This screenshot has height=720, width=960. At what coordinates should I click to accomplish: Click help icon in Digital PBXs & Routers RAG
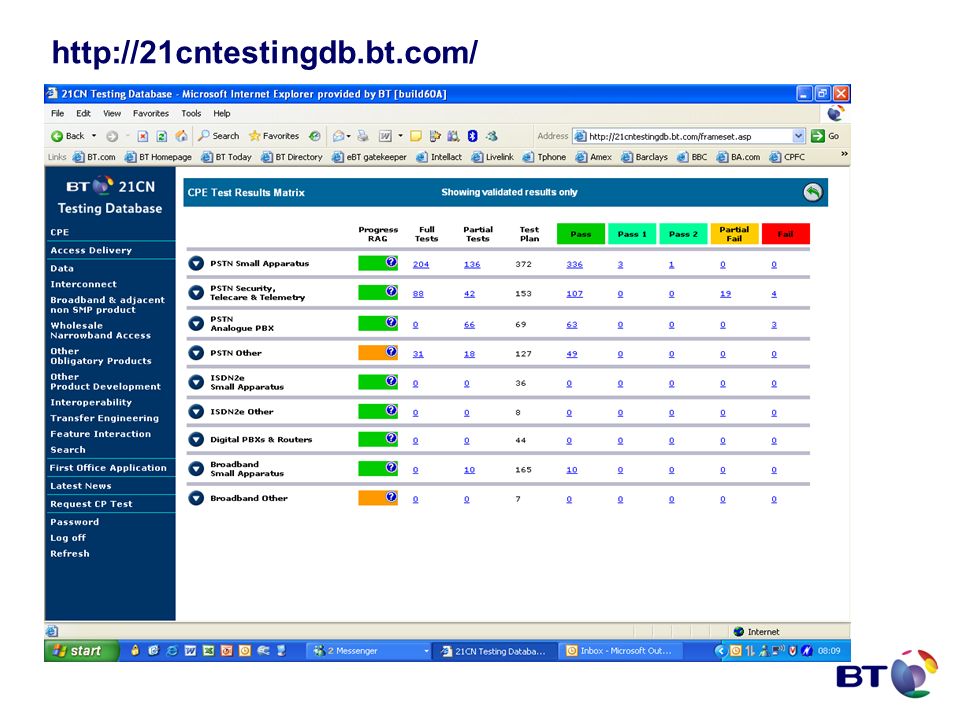[391, 438]
